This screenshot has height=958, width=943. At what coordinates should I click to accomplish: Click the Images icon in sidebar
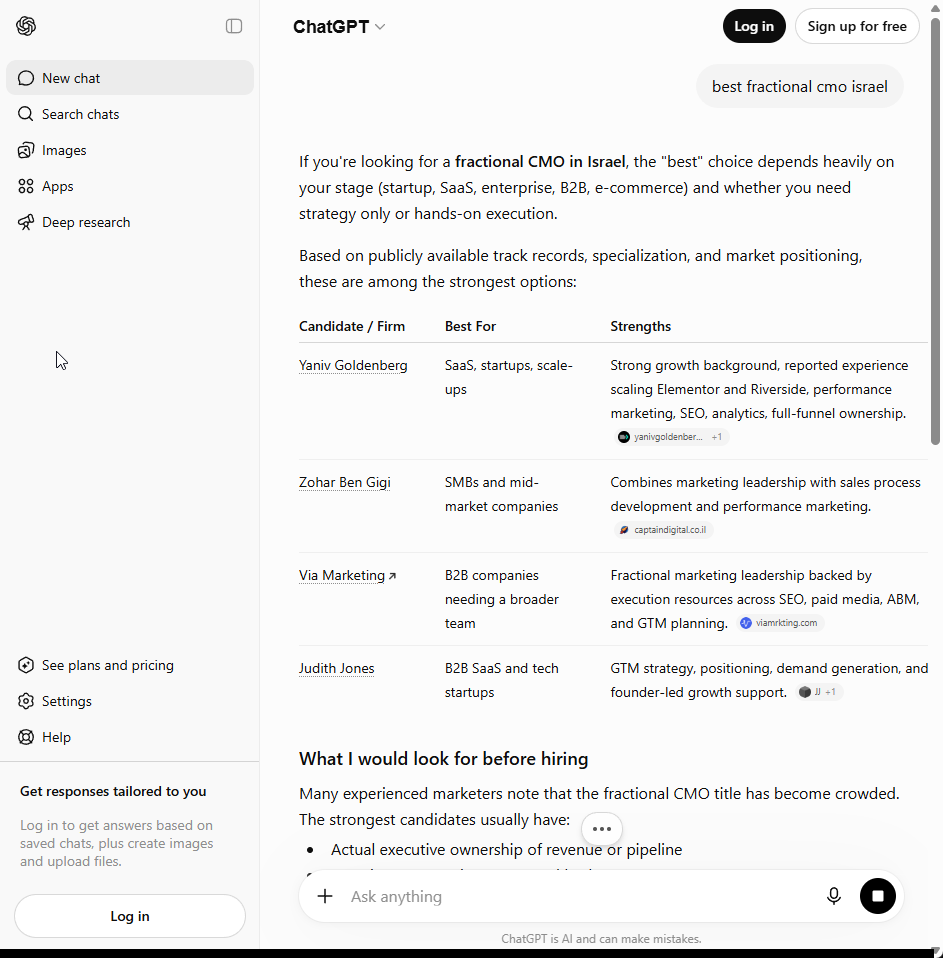26,150
